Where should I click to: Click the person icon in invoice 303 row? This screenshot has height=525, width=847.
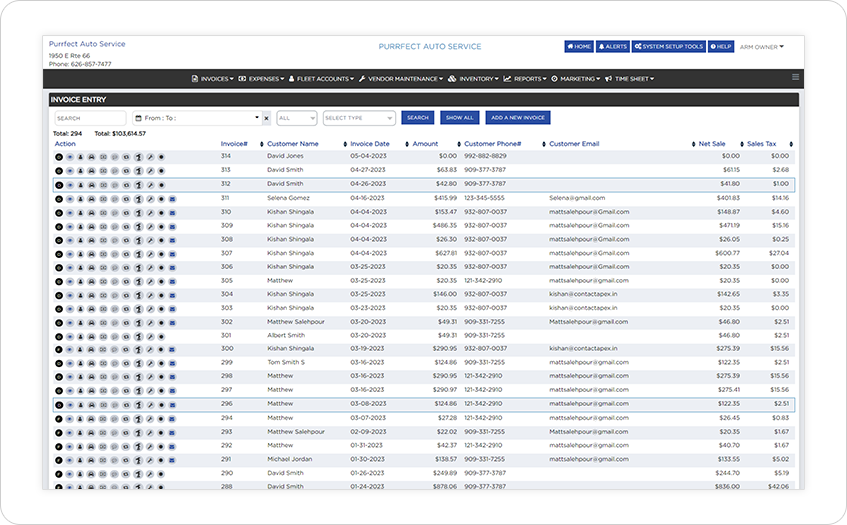pos(80,309)
